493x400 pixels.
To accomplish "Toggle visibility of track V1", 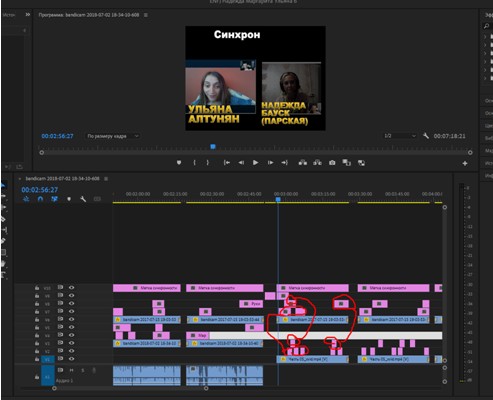I will coord(71,359).
